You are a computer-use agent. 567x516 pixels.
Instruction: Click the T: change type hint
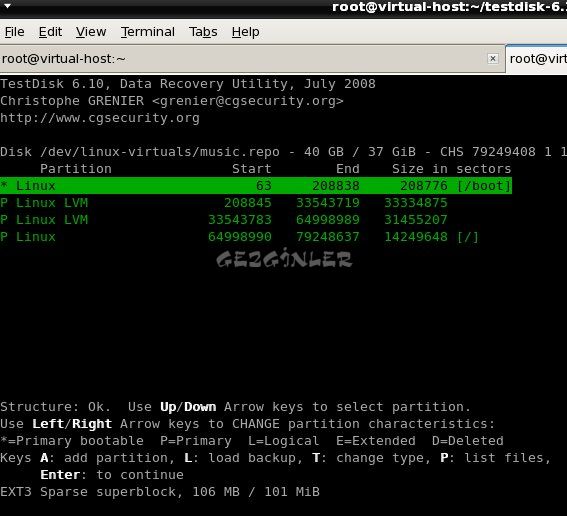372,458
